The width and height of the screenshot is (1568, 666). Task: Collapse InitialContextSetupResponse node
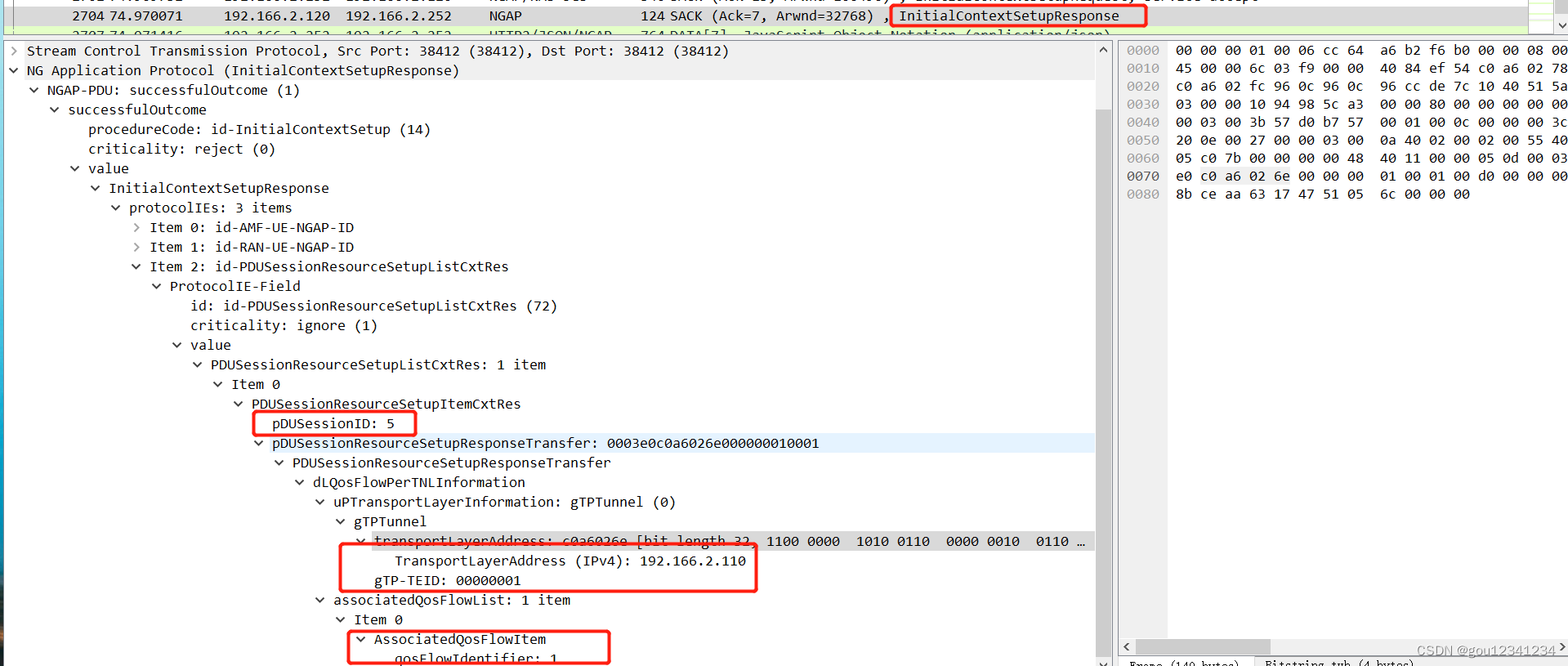pos(96,188)
